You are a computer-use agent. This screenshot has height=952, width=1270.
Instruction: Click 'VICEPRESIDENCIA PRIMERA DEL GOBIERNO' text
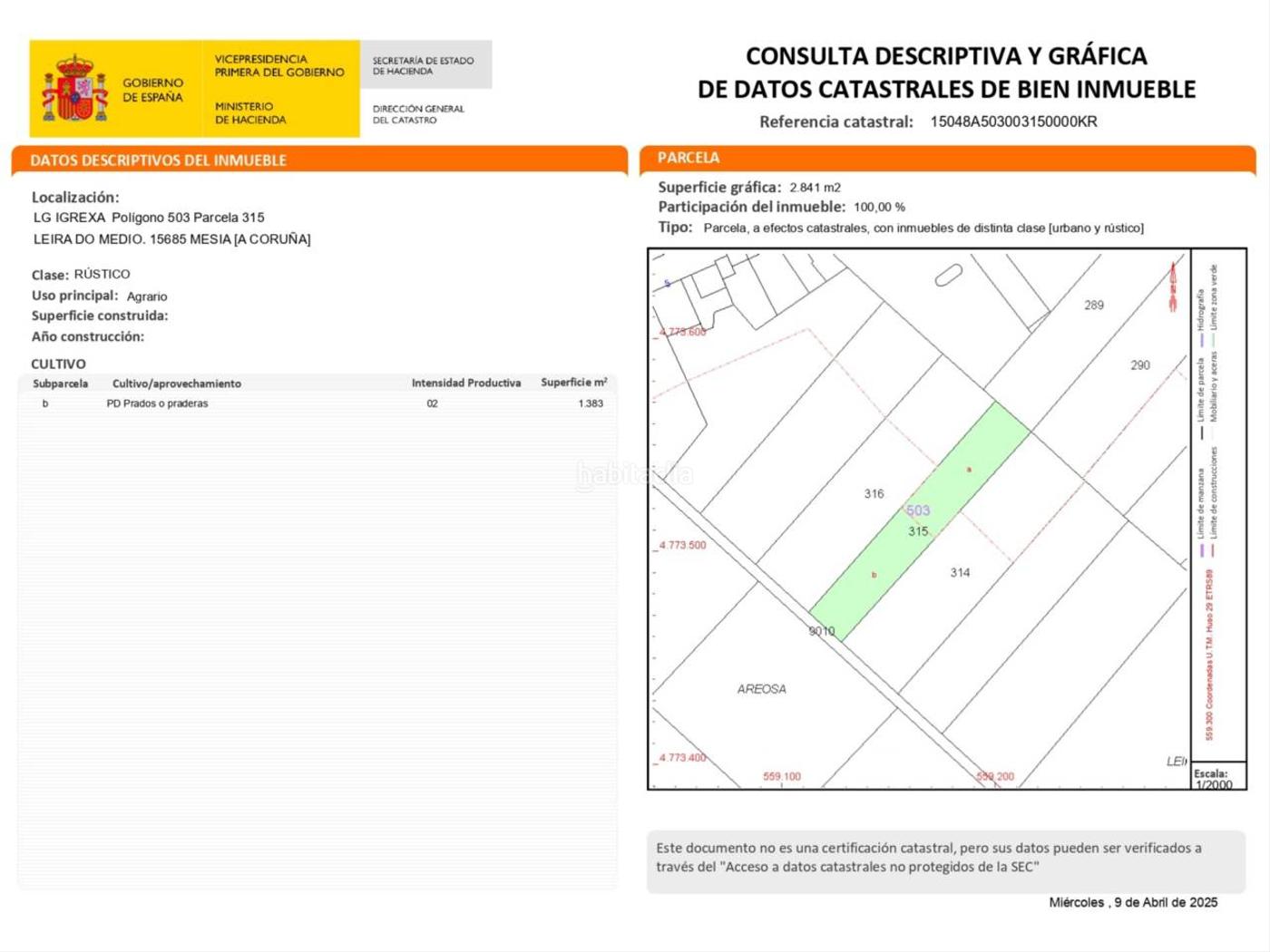[279, 65]
